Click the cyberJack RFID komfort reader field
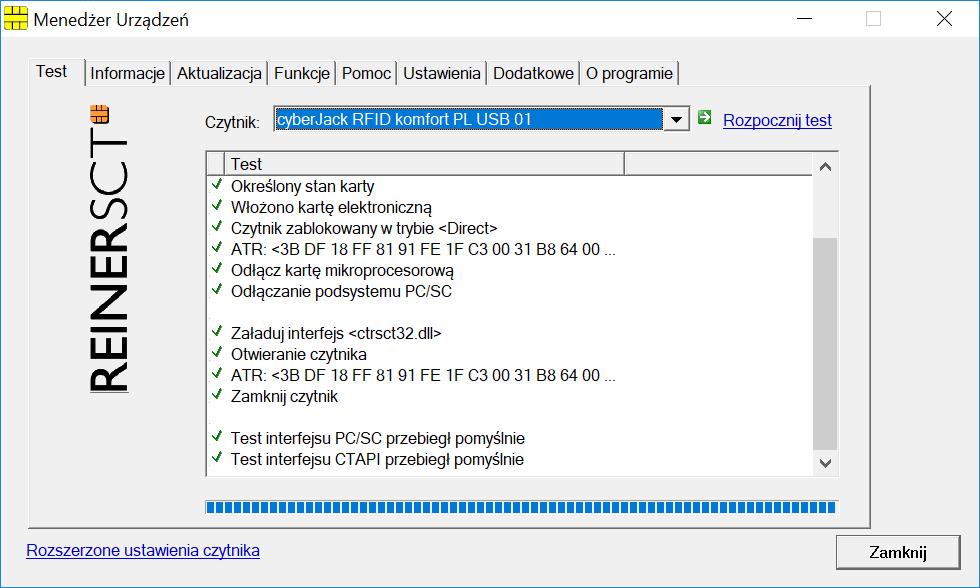The height and width of the screenshot is (588, 980). (x=469, y=119)
